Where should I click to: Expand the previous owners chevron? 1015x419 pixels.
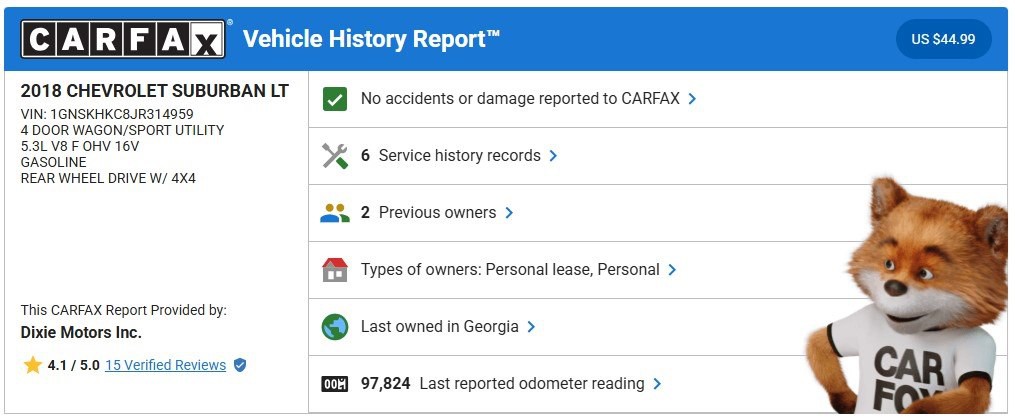(x=509, y=213)
